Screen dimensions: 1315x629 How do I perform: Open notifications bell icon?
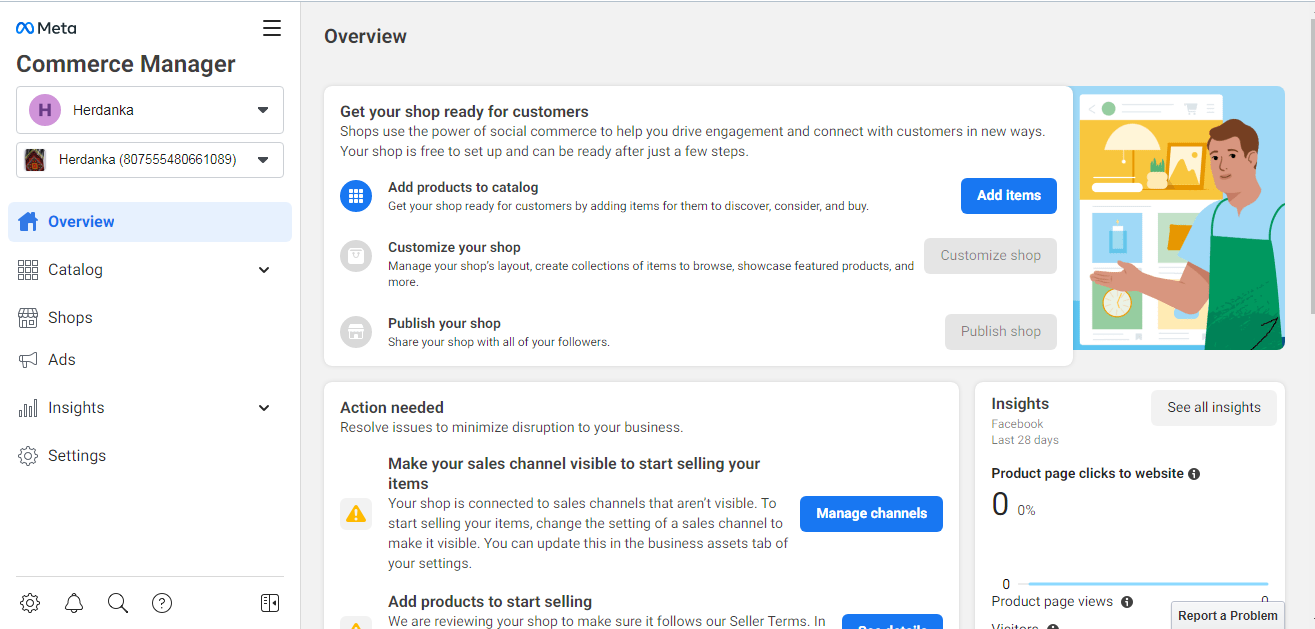click(x=74, y=603)
